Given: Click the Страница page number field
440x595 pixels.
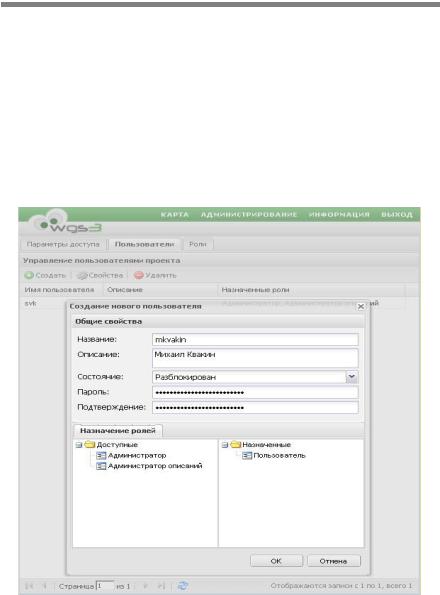Looking at the screenshot, I should tap(105, 586).
